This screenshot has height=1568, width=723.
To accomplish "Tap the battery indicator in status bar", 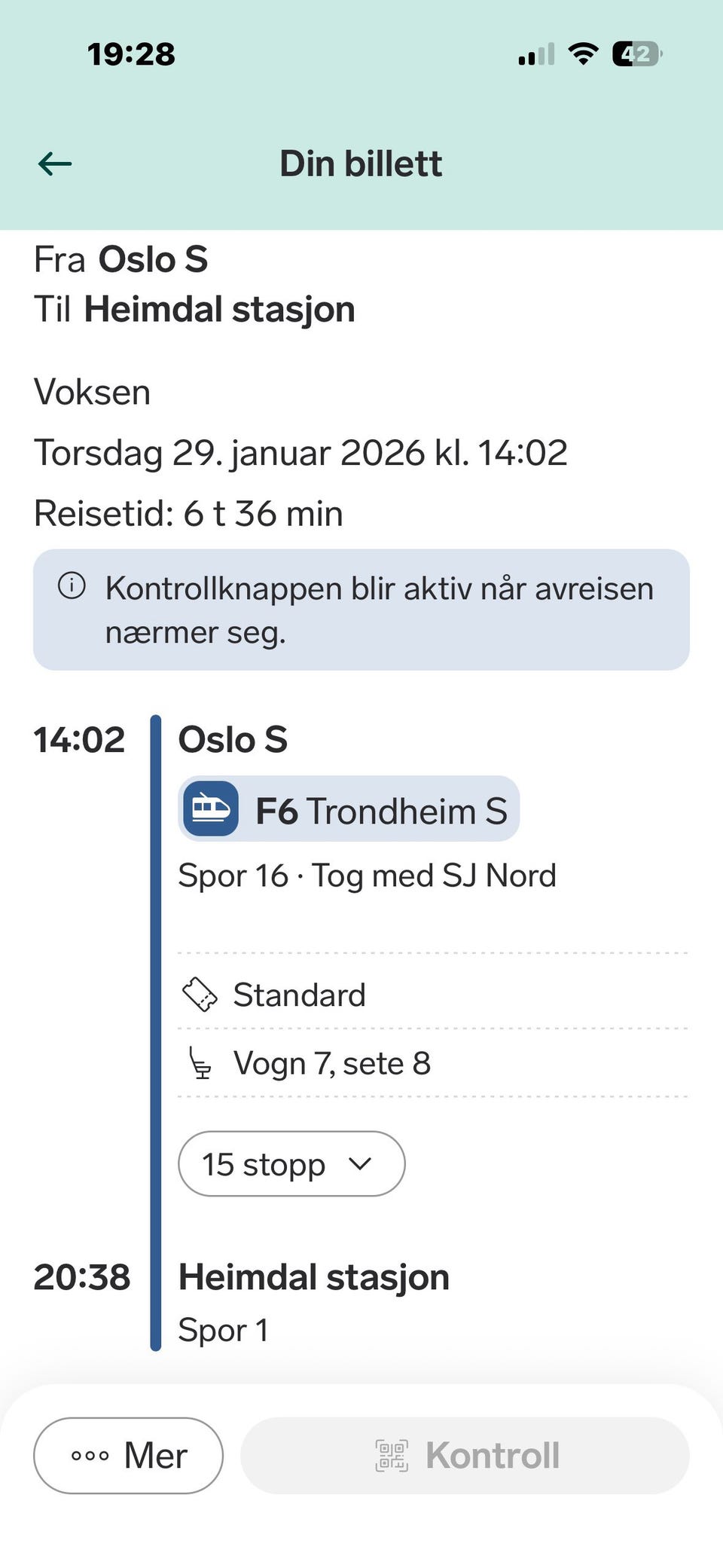I will pos(638,54).
